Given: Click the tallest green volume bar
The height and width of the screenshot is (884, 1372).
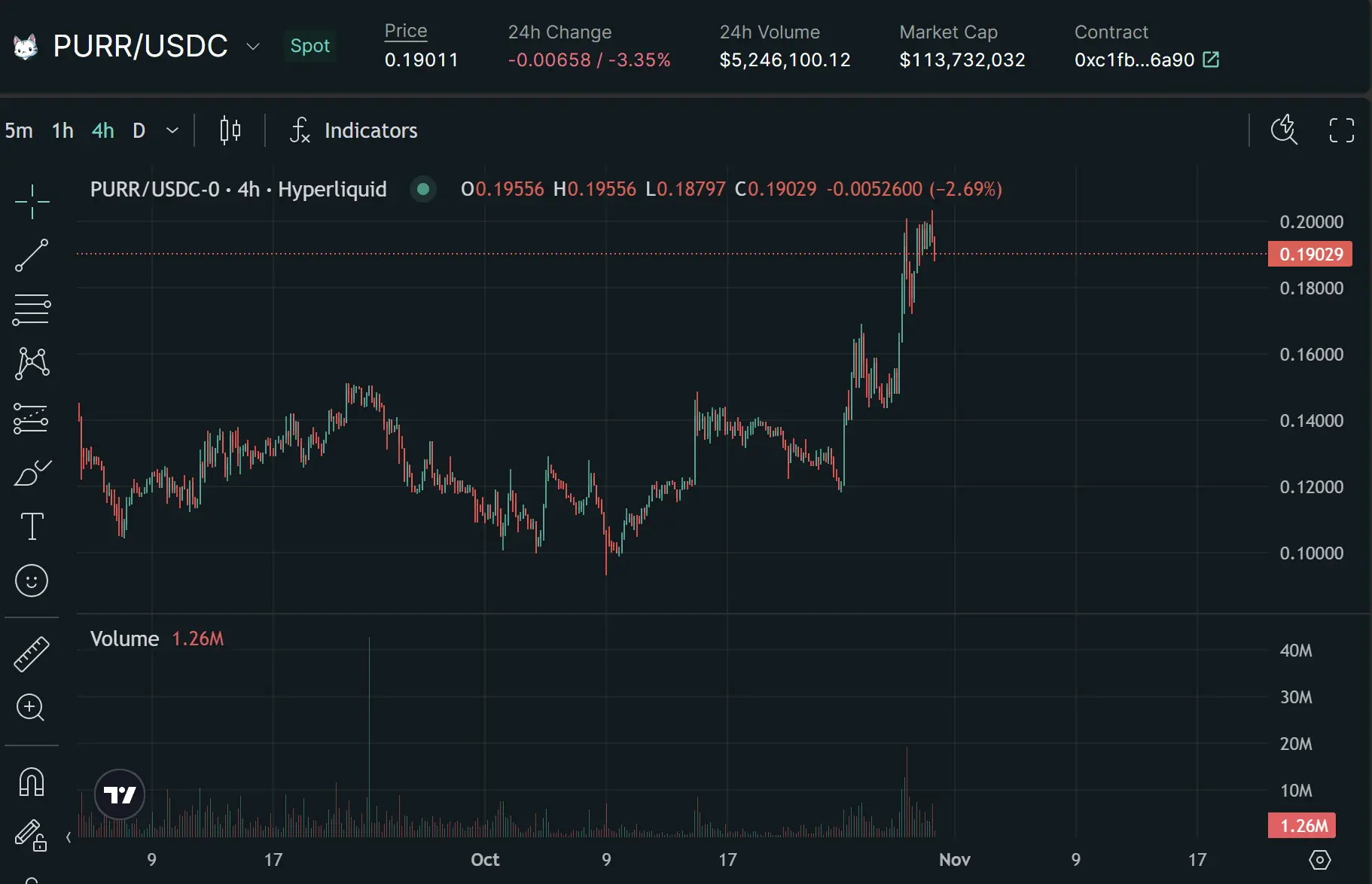Looking at the screenshot, I should [369, 736].
